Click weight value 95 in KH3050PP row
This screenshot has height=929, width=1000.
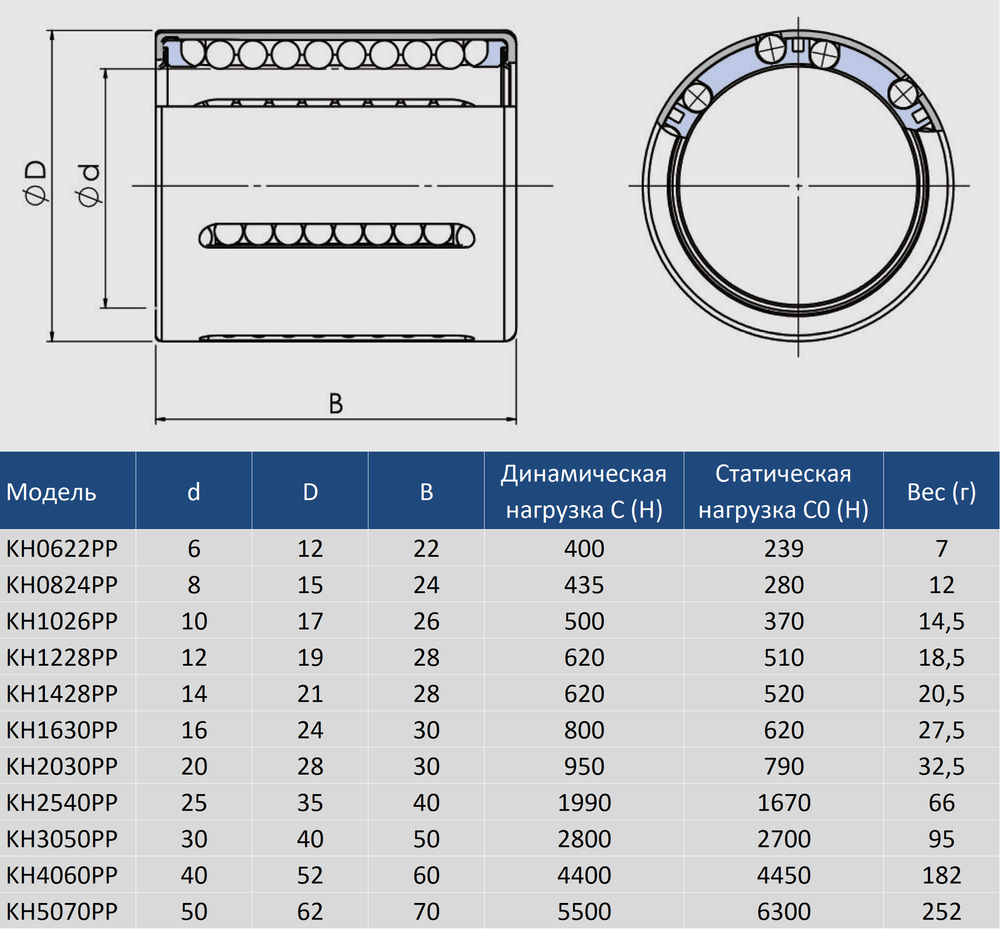coord(941,839)
